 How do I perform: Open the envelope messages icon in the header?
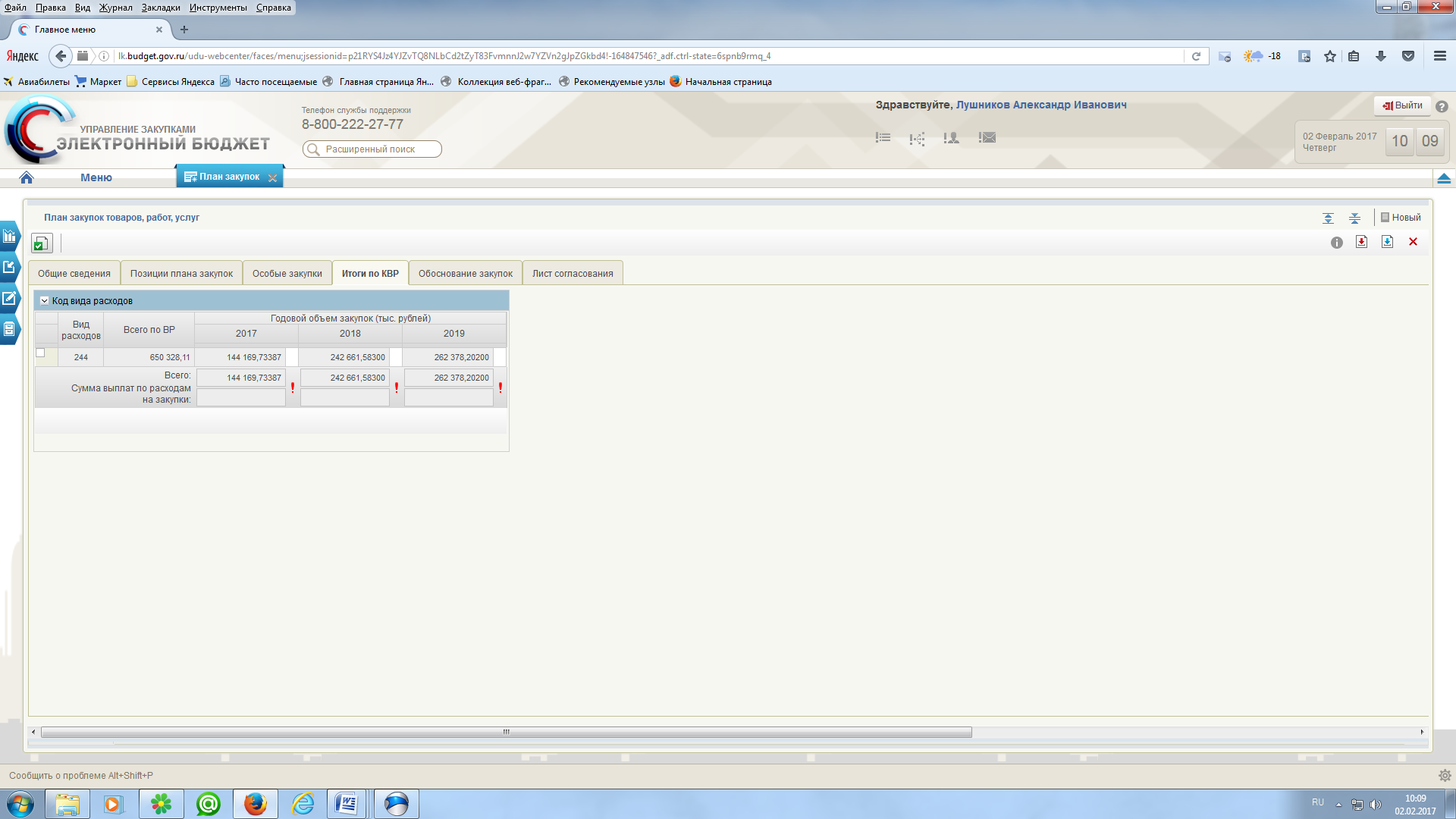click(x=987, y=138)
